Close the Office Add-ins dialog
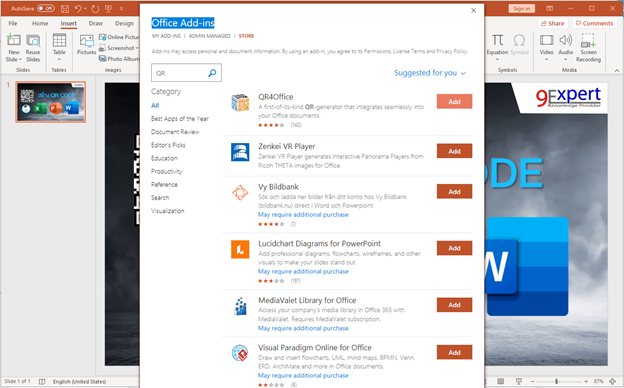624x388 pixels. tap(474, 11)
